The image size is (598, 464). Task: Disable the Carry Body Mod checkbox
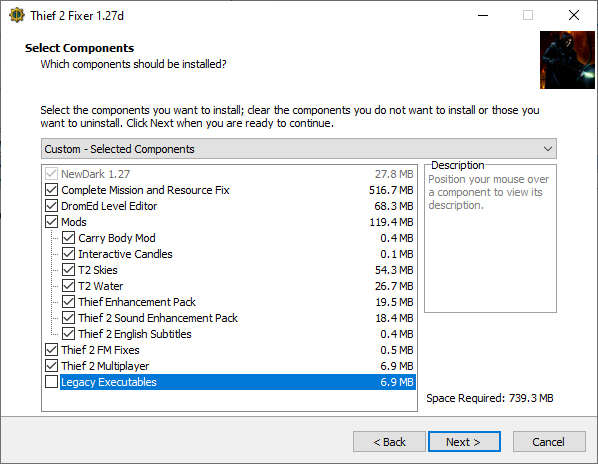click(68, 238)
